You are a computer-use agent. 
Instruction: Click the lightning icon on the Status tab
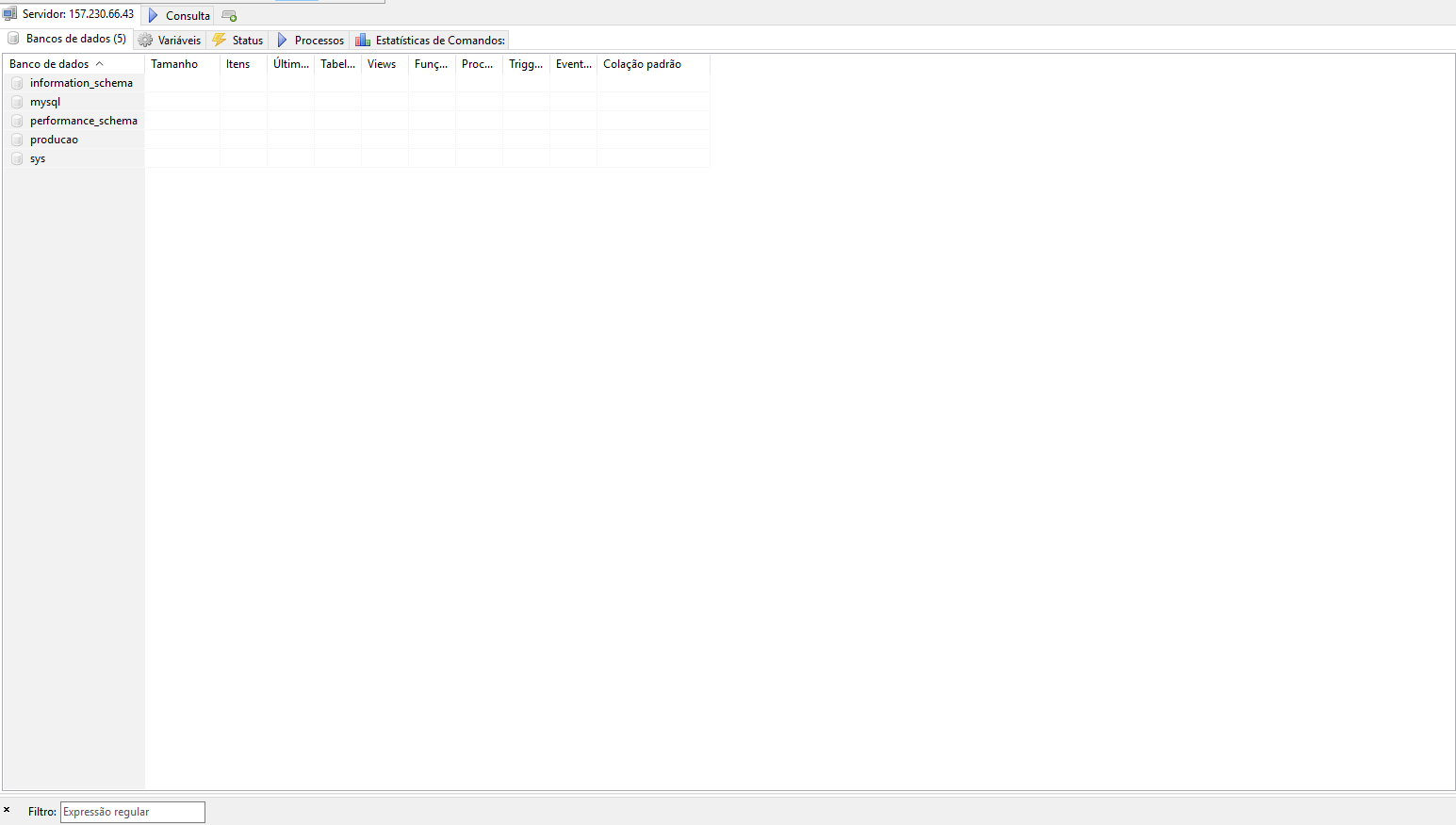[x=218, y=40]
